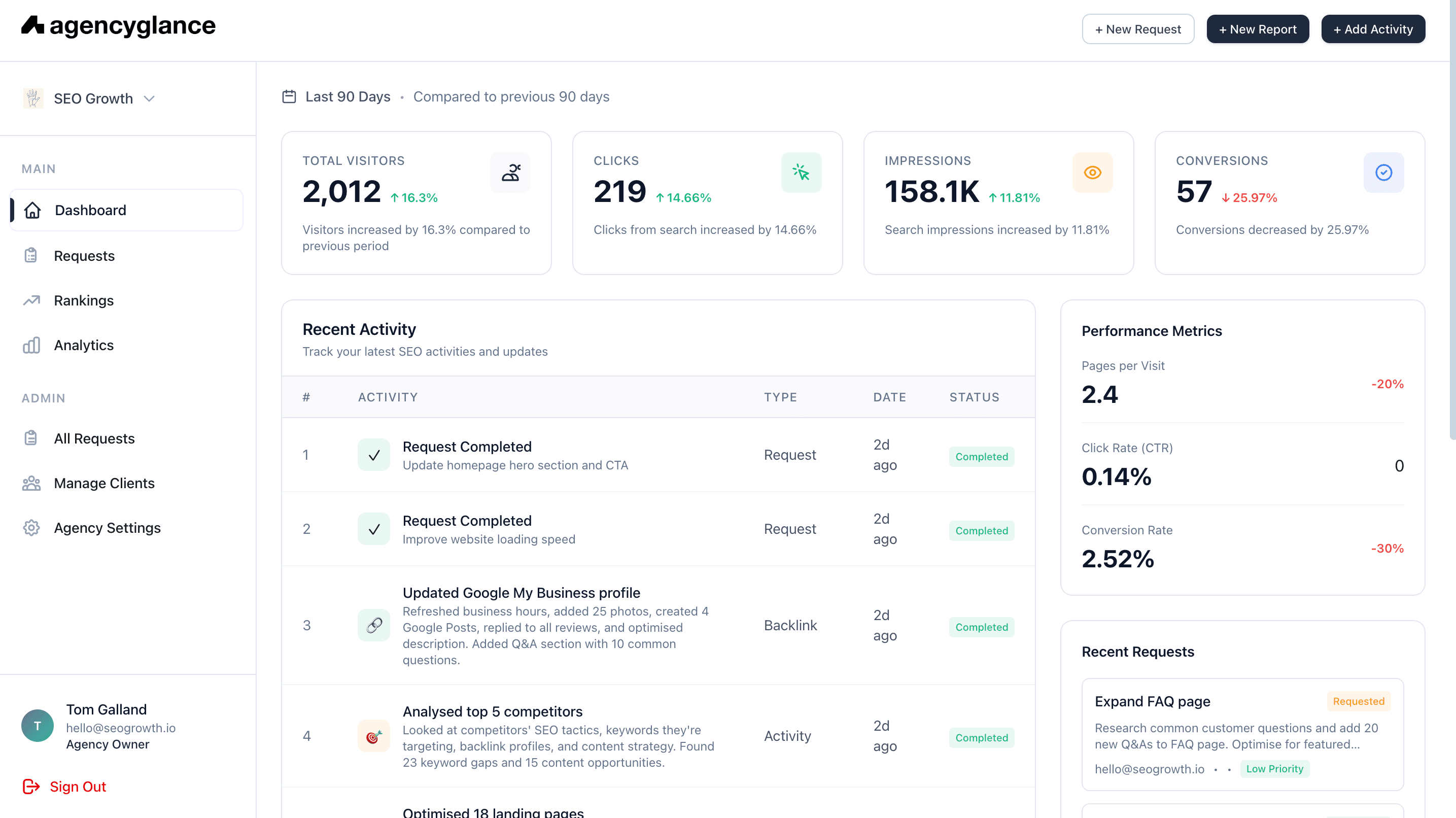The height and width of the screenshot is (818, 1456).
Task: Click the checkmark icon in activity row 2
Action: click(373, 529)
